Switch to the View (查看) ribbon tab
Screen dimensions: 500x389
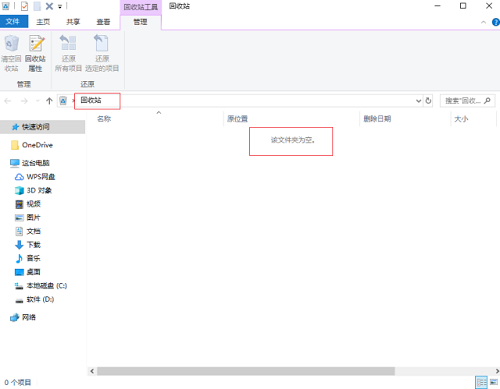pos(103,22)
